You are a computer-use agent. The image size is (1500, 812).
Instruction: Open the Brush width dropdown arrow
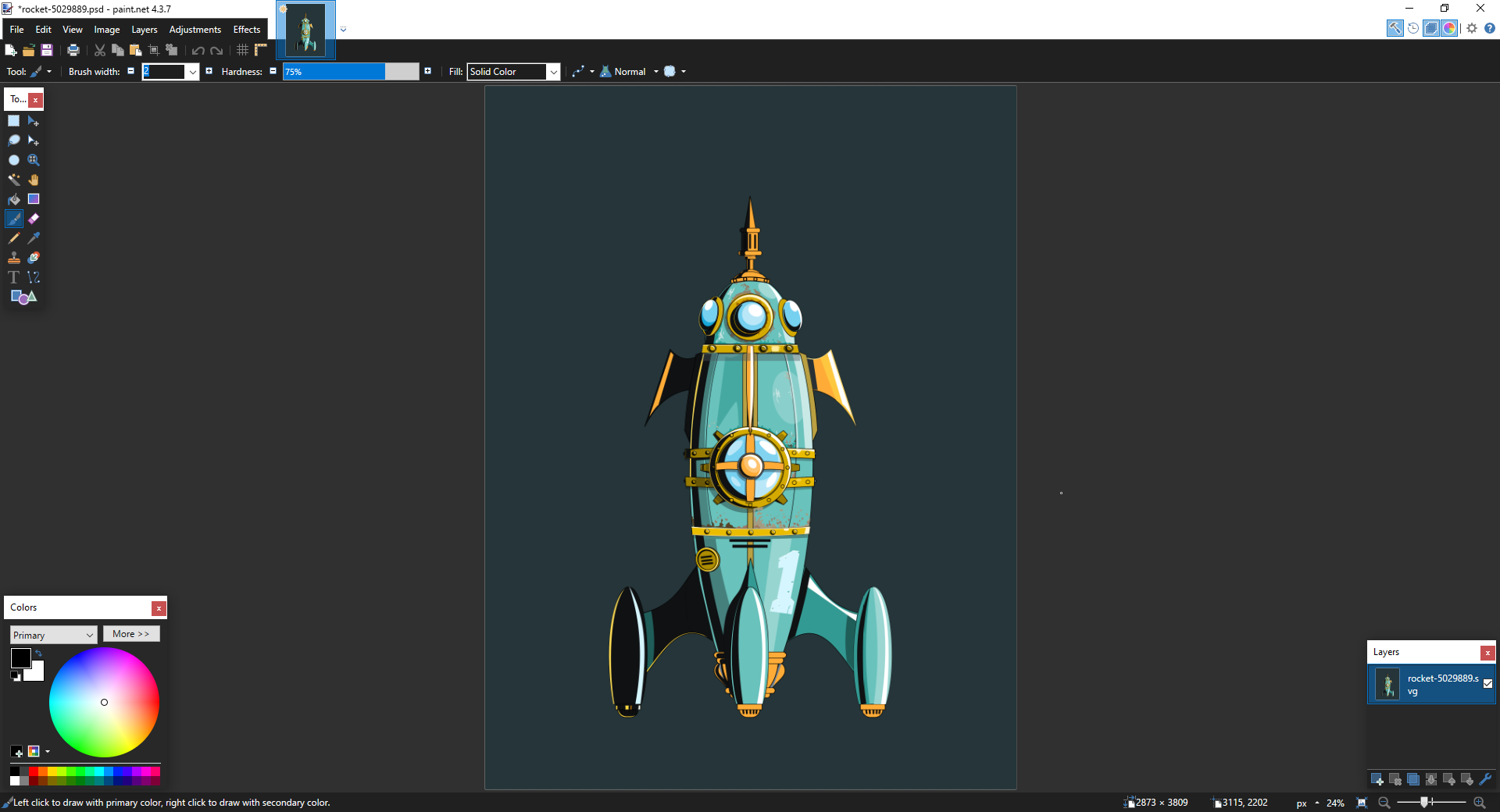[192, 72]
